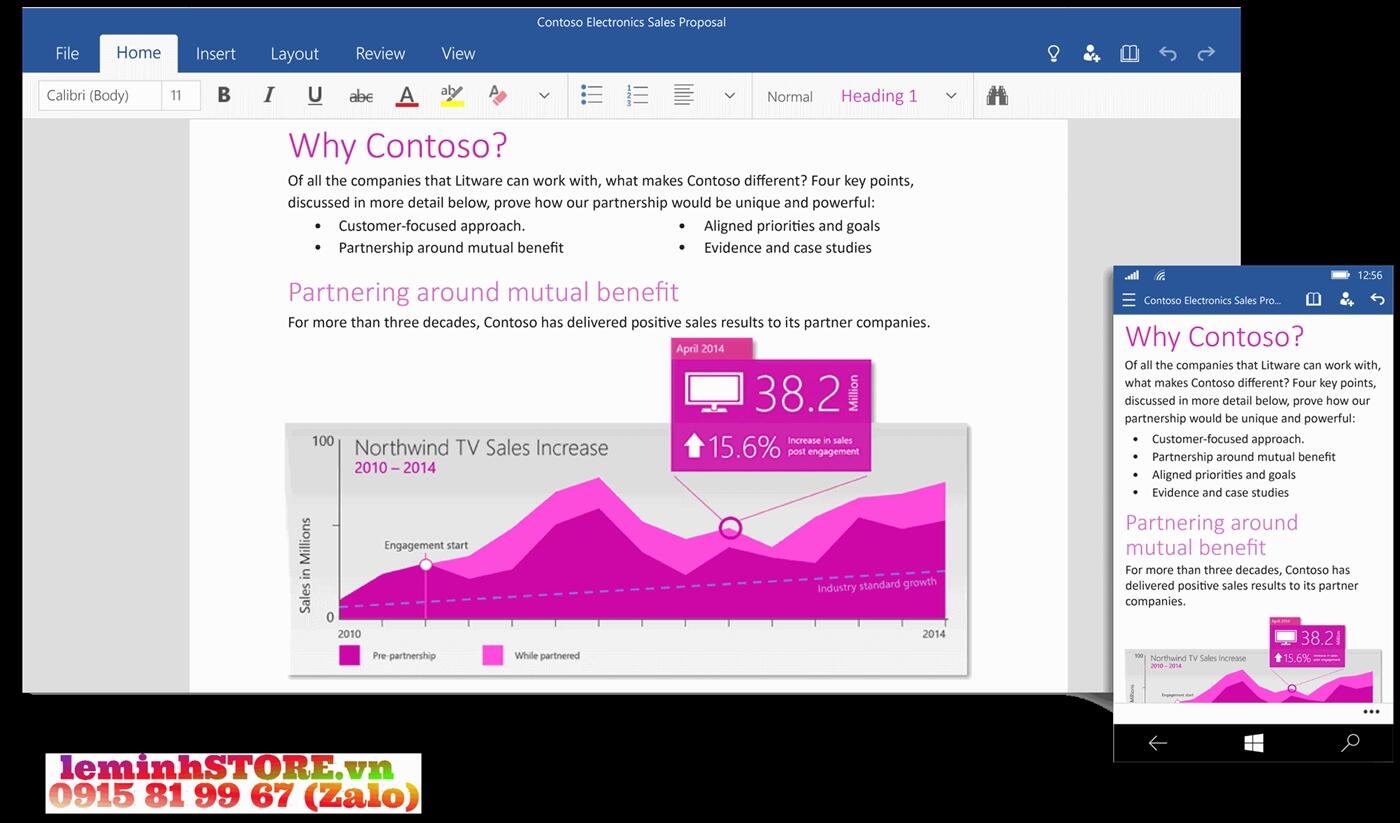Click 'Partnership around mutual benefit' bullet in the document

coord(451,248)
